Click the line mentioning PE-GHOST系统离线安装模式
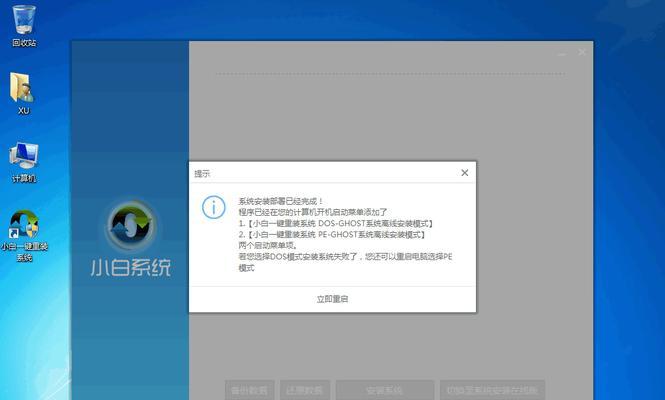The width and height of the screenshot is (665, 400). tap(332, 234)
